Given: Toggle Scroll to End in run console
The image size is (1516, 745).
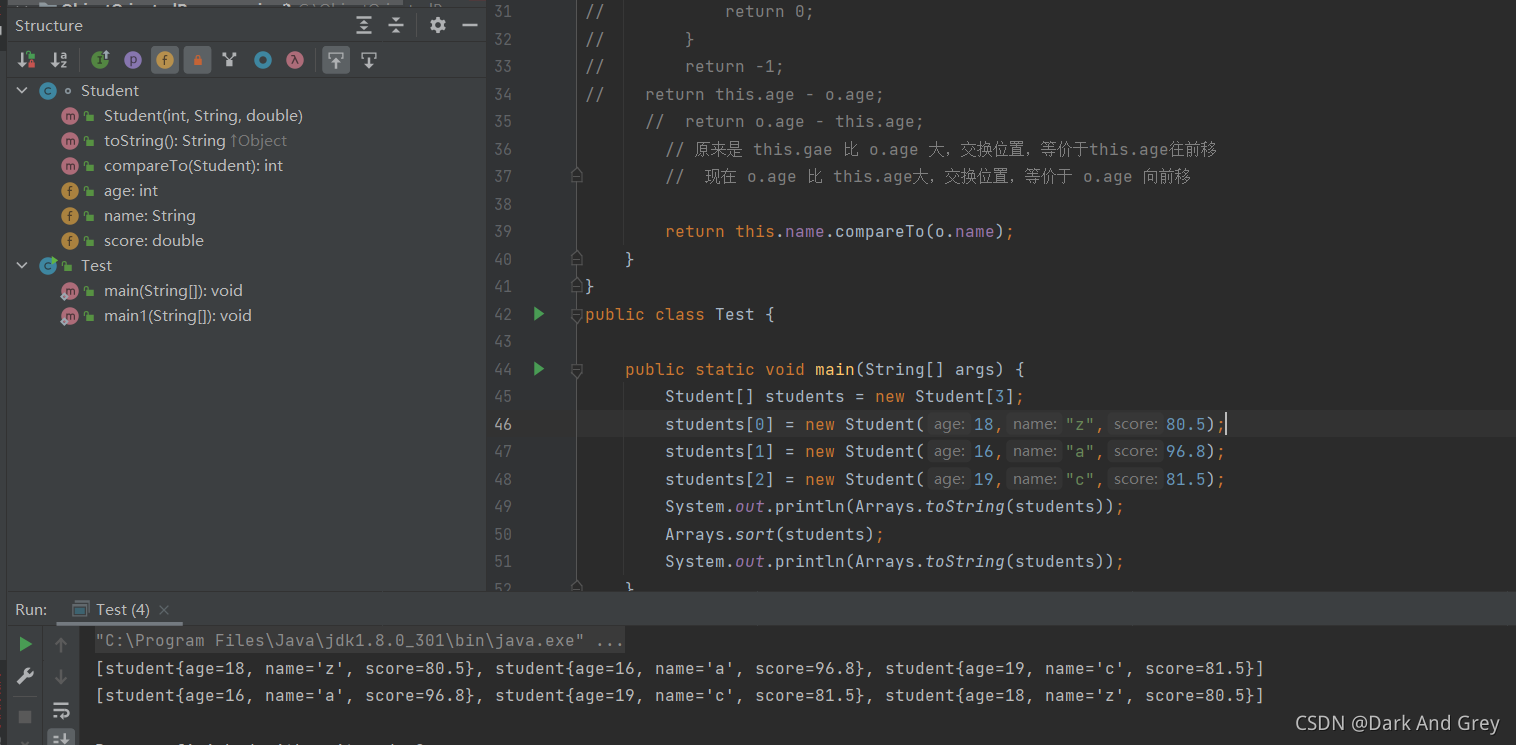Looking at the screenshot, I should (61, 738).
